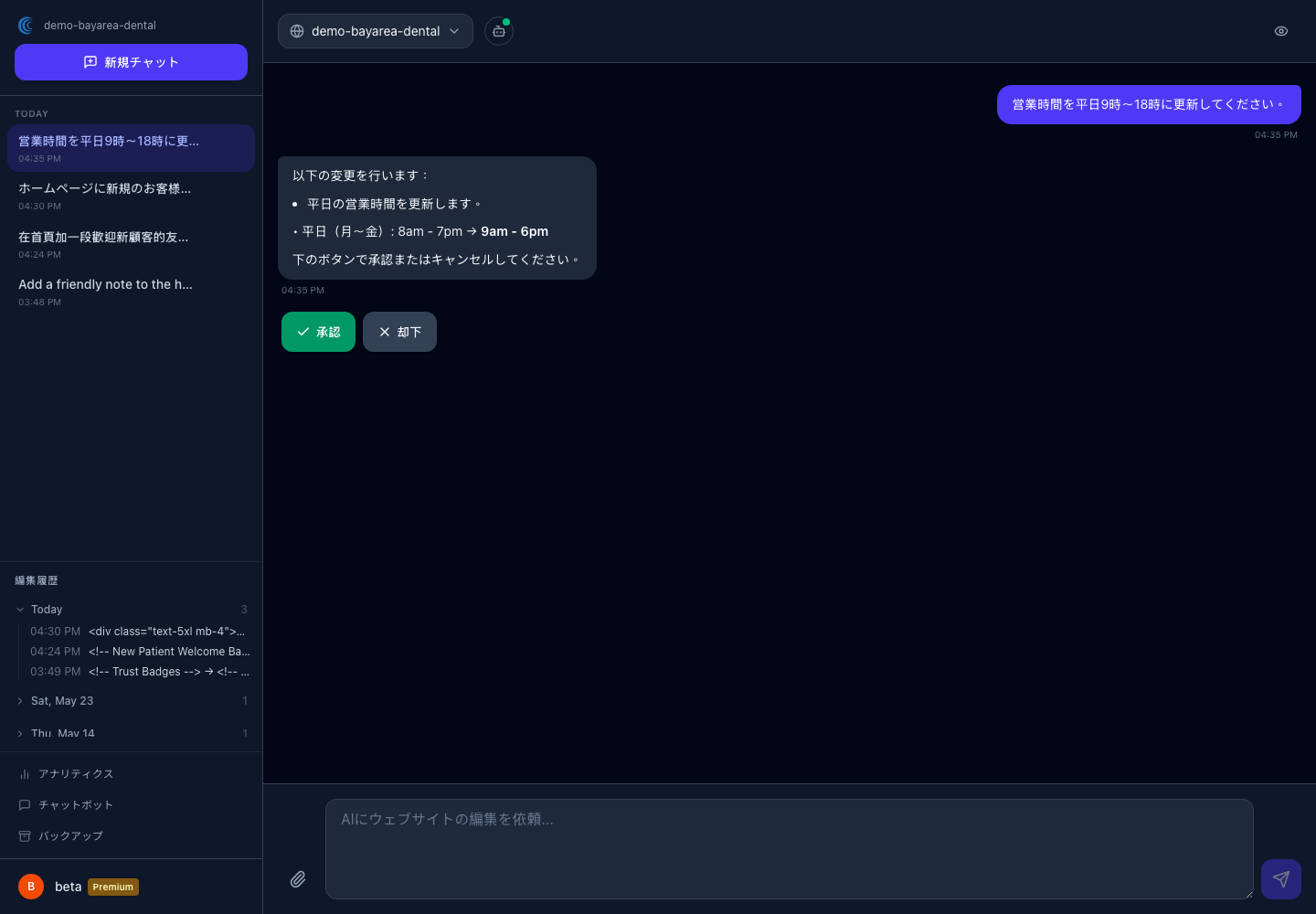Reject the change with 却下 button
Image resolution: width=1316 pixels, height=914 pixels.
[399, 332]
